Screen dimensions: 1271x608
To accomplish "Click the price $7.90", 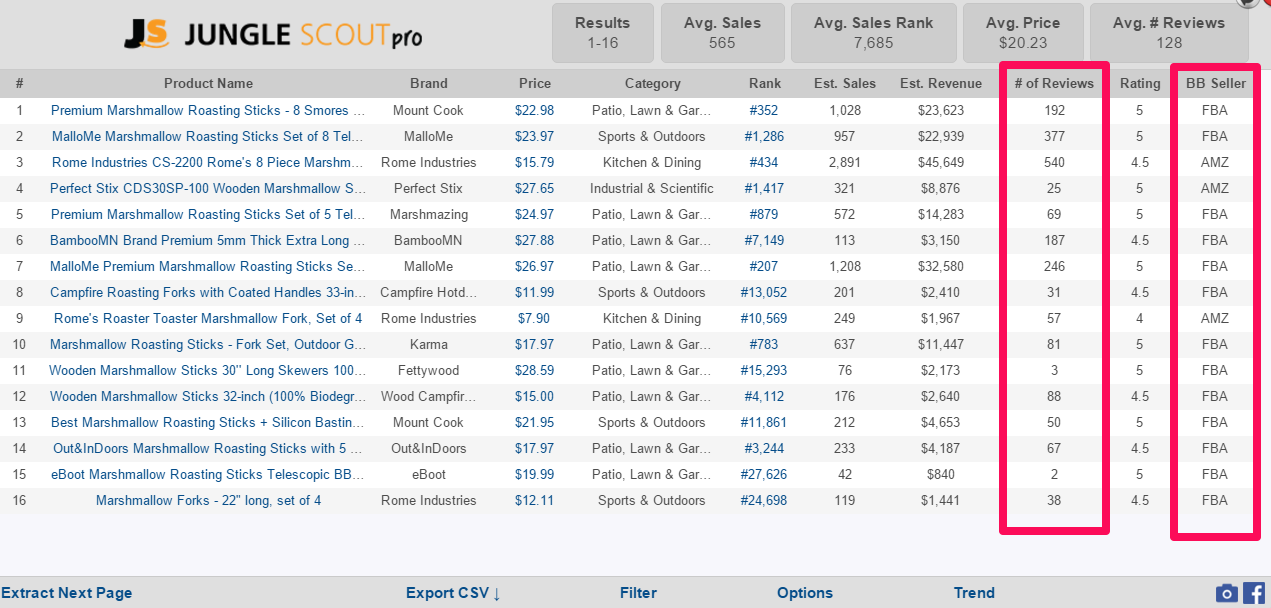I will [x=535, y=318].
